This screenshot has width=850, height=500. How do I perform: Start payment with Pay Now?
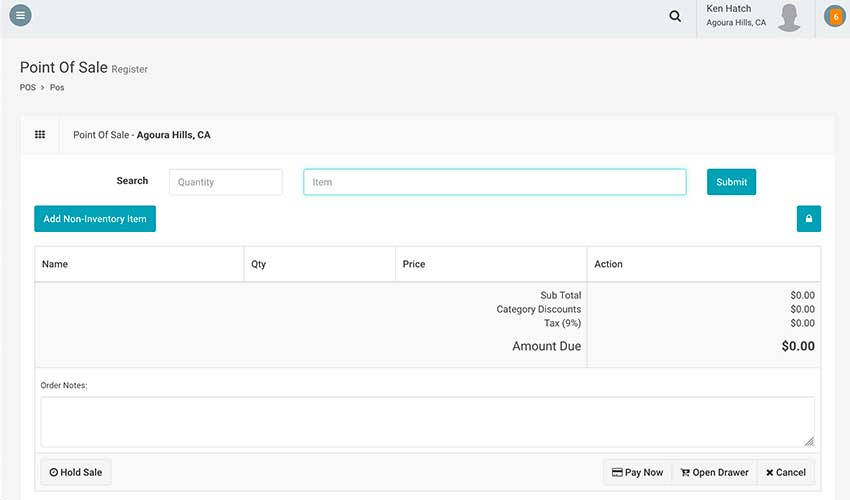(637, 473)
